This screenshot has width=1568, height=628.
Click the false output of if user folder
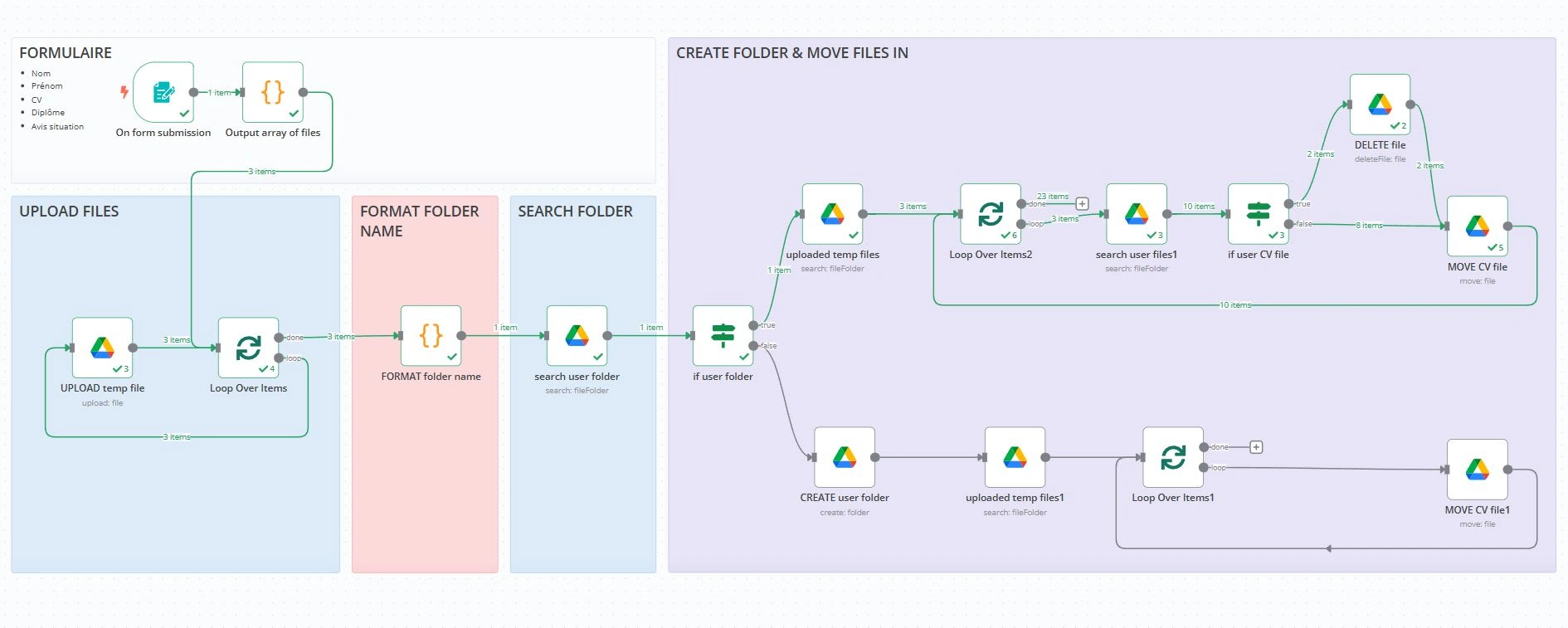coord(753,345)
